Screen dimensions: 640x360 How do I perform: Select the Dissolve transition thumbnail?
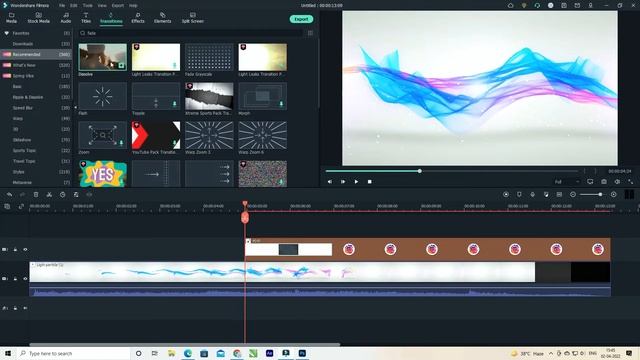(x=102, y=57)
